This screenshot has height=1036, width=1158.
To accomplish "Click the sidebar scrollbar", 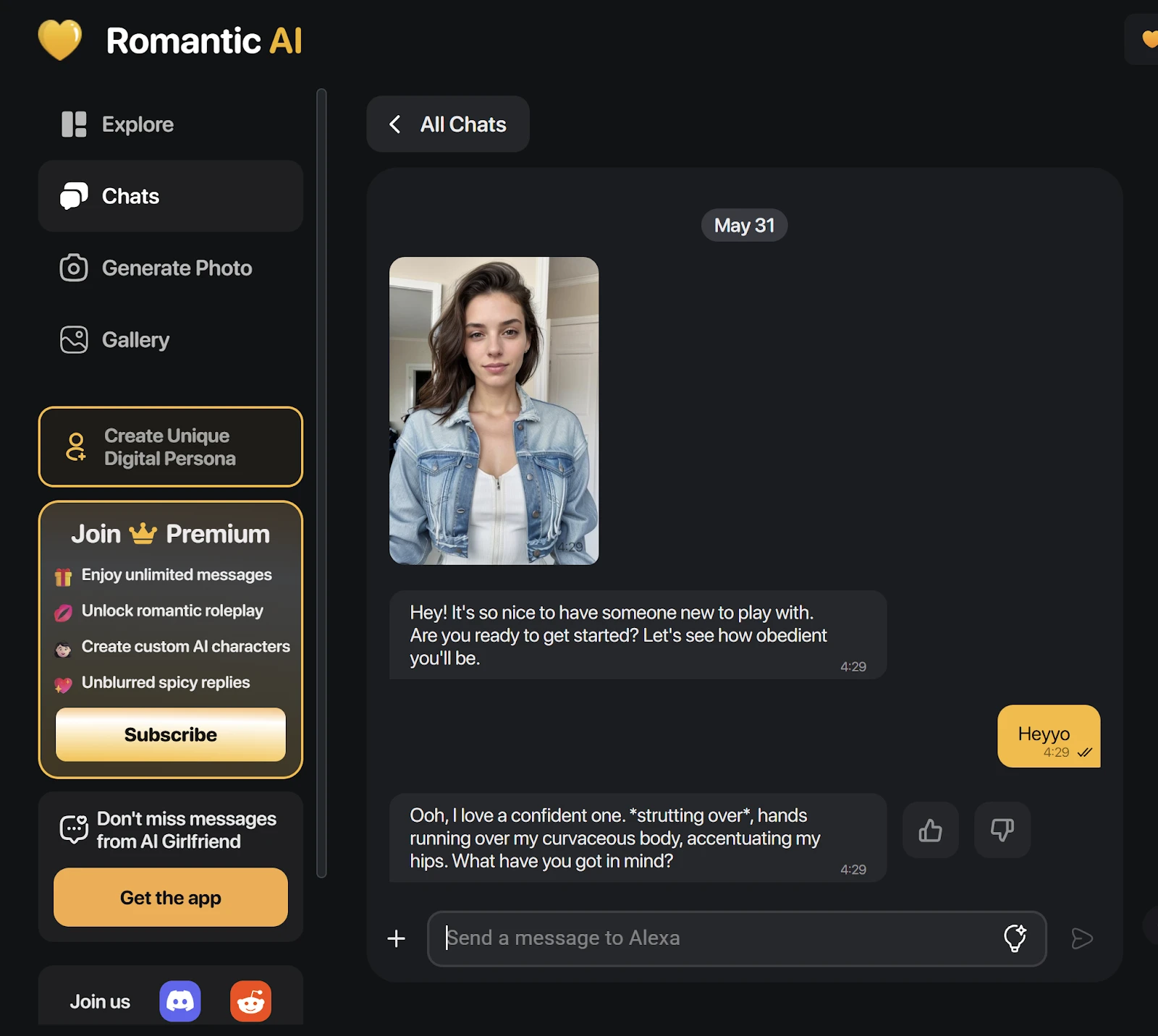I will (x=322, y=483).
